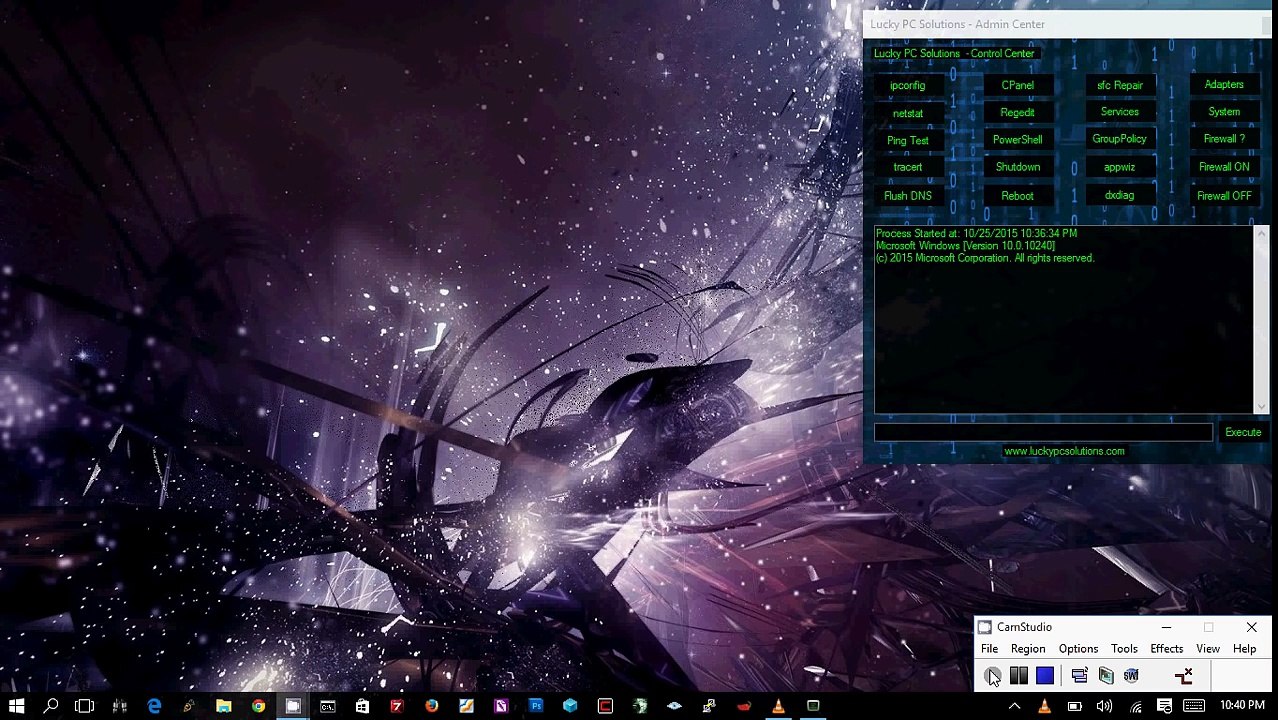
Task: Open the CamStudio Options menu
Action: point(1078,649)
